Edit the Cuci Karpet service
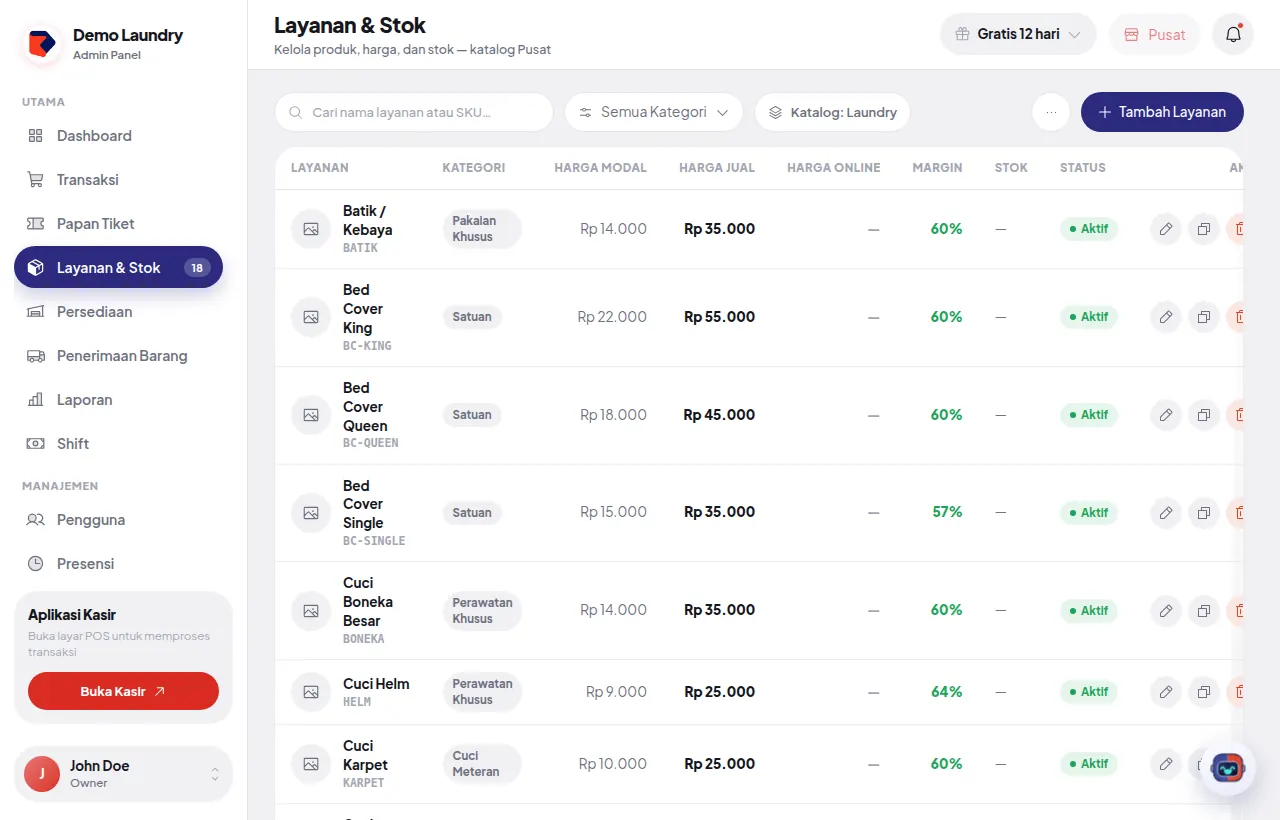The height and width of the screenshot is (820, 1280). [1165, 764]
